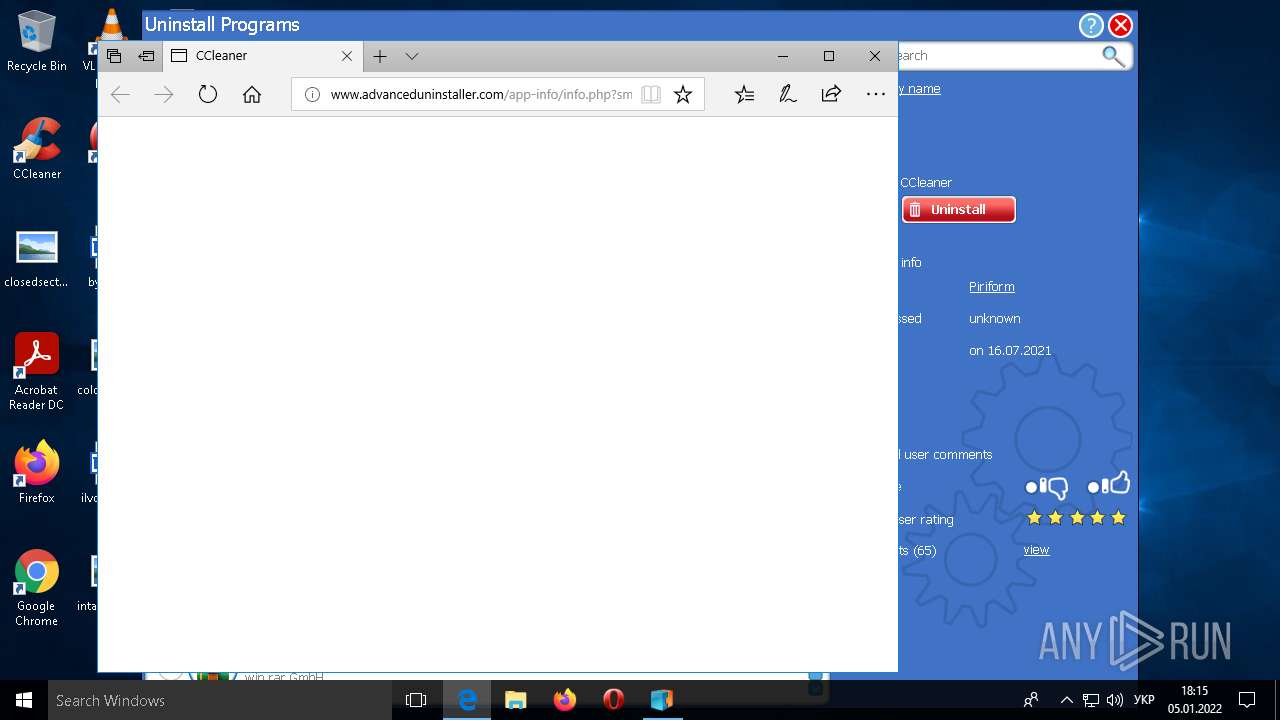Set these tabs aside icon

[146, 56]
